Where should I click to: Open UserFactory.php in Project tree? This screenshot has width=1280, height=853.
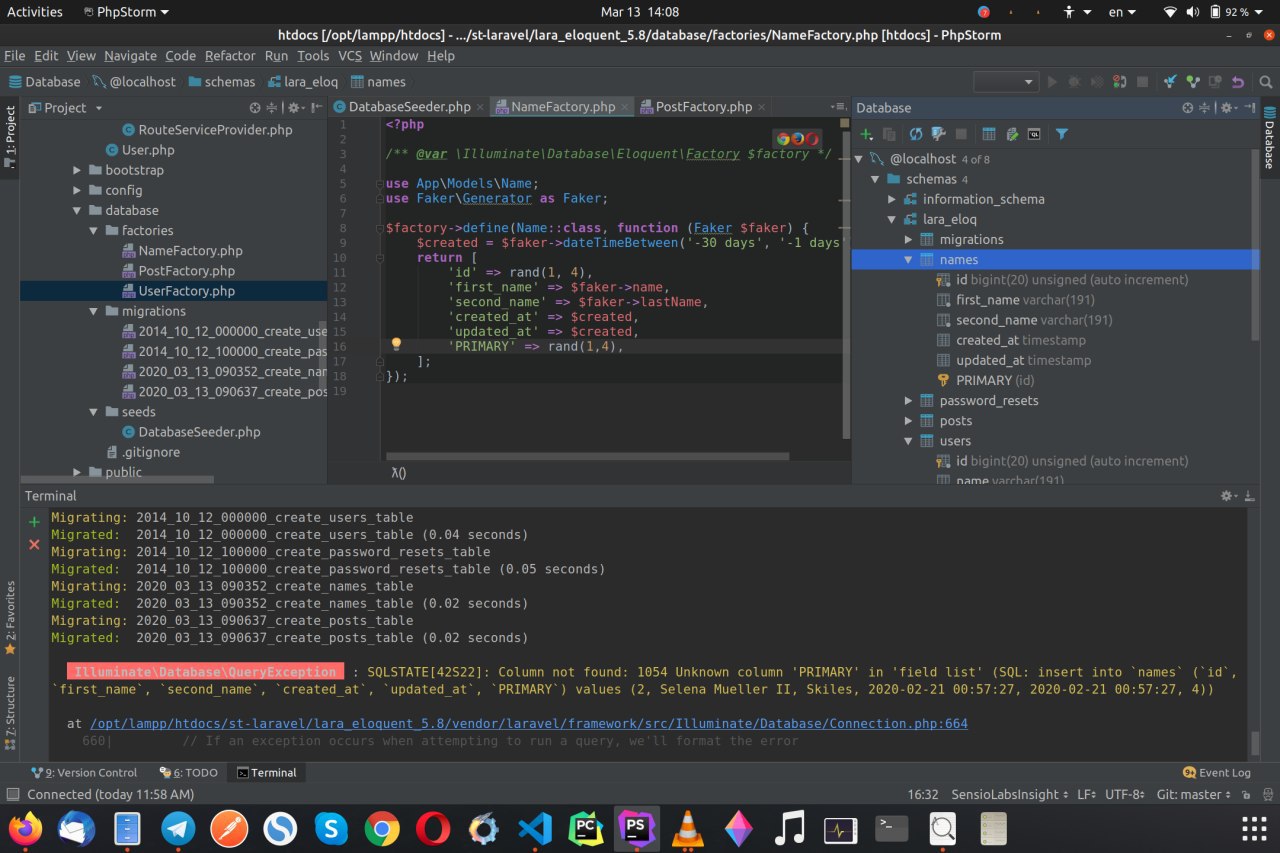(188, 291)
